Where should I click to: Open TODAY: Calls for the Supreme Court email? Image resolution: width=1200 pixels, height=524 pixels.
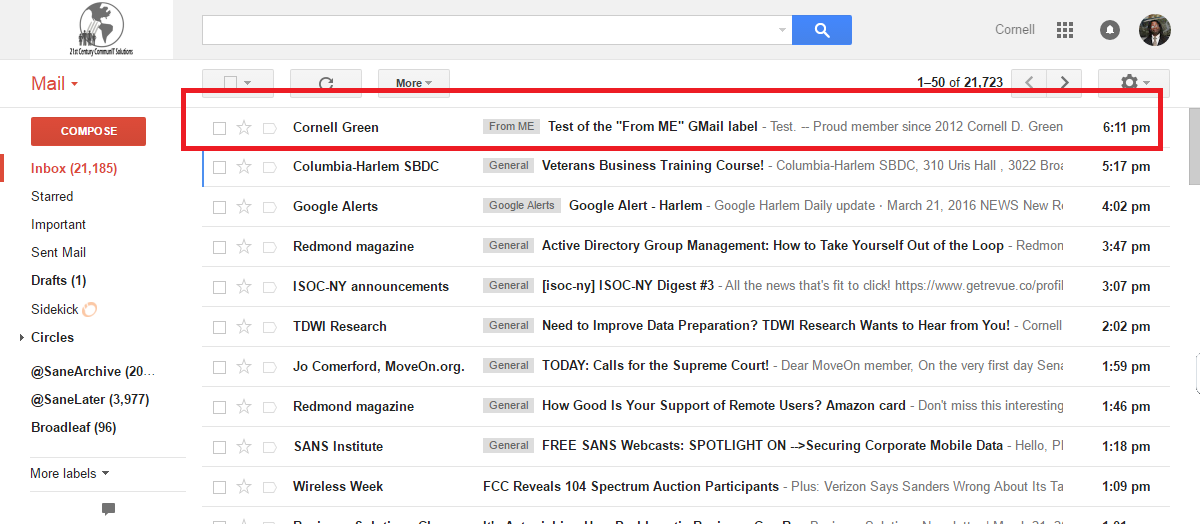[656, 365]
